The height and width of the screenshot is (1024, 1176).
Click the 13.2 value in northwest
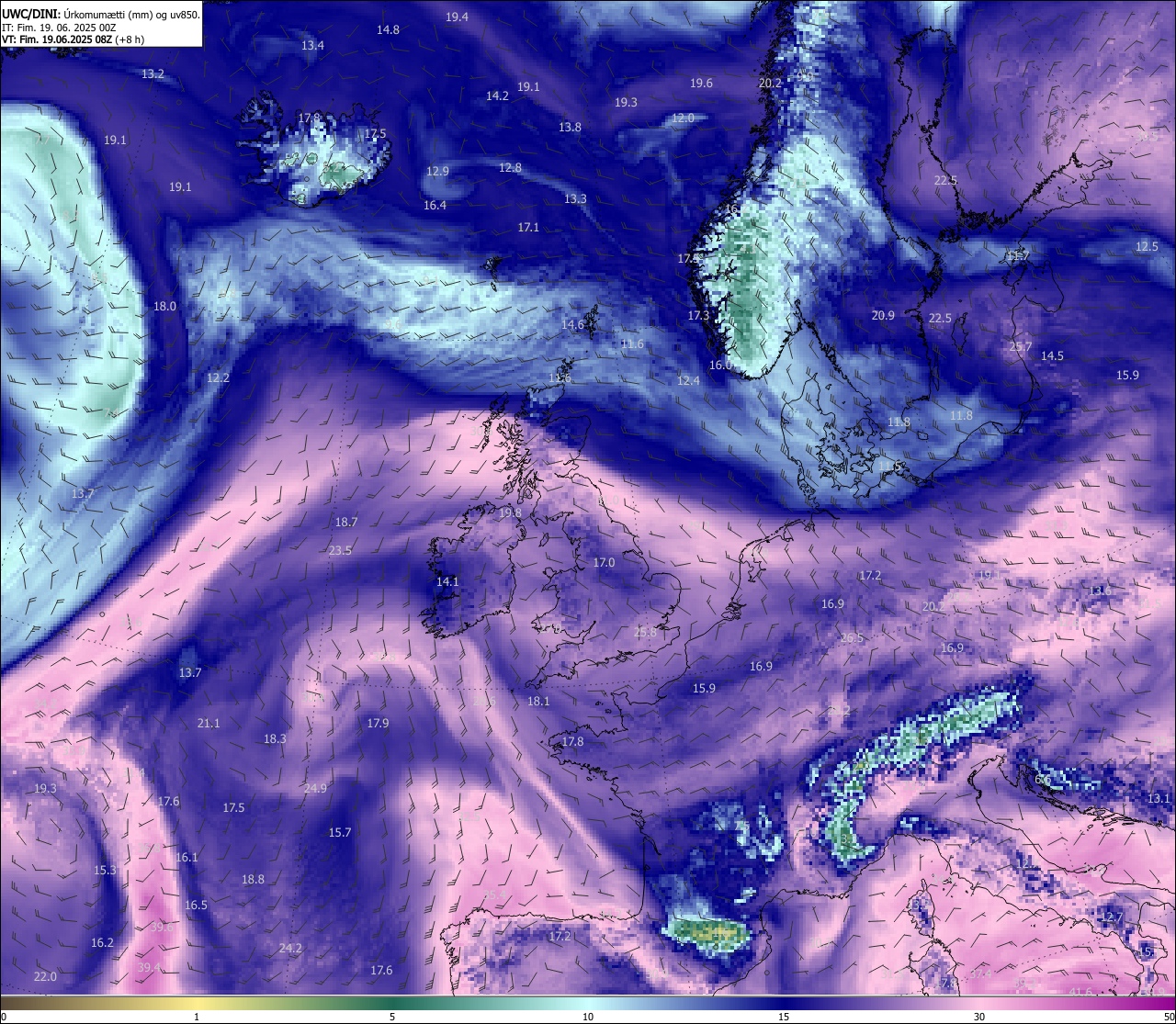(x=153, y=74)
